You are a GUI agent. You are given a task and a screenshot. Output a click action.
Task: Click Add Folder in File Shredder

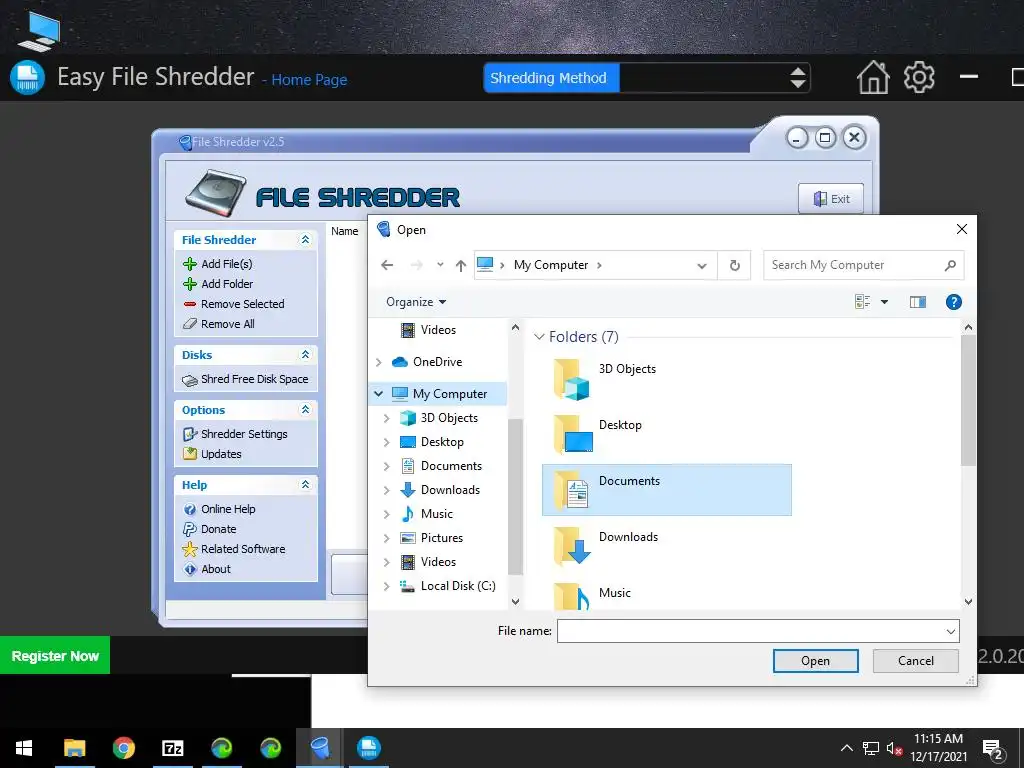pos(227,284)
